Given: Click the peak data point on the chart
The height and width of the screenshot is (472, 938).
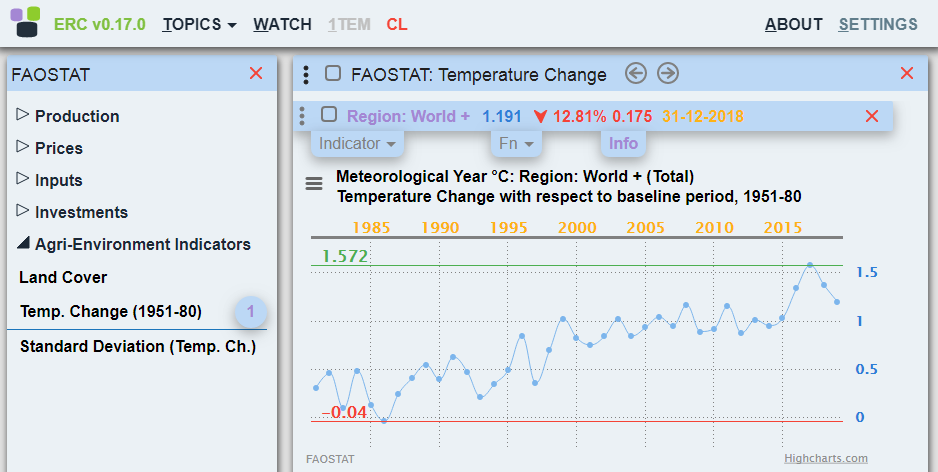Looking at the screenshot, I should point(810,264).
